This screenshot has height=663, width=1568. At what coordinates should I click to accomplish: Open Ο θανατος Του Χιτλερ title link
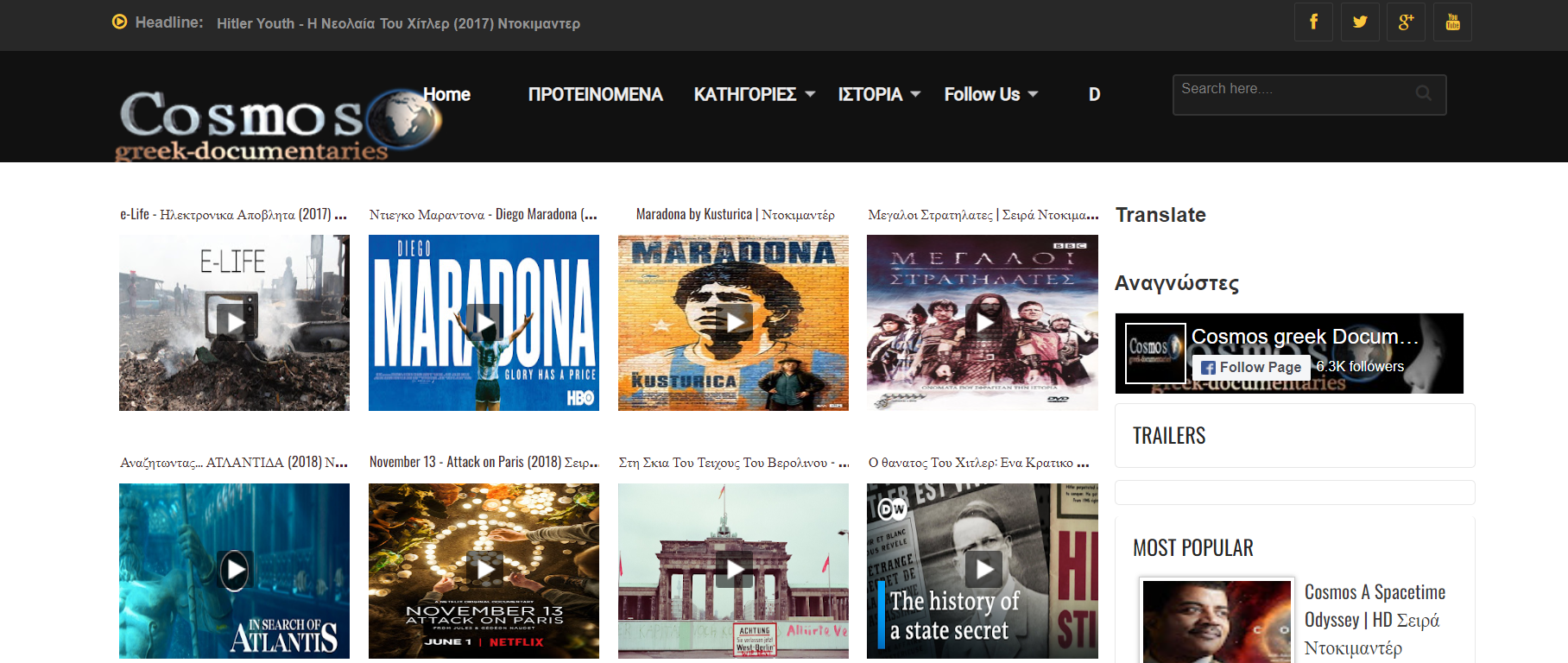pos(978,462)
